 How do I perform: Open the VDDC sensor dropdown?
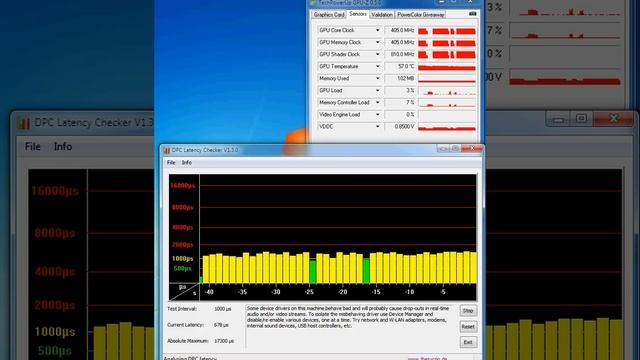pyautogui.click(x=377, y=127)
